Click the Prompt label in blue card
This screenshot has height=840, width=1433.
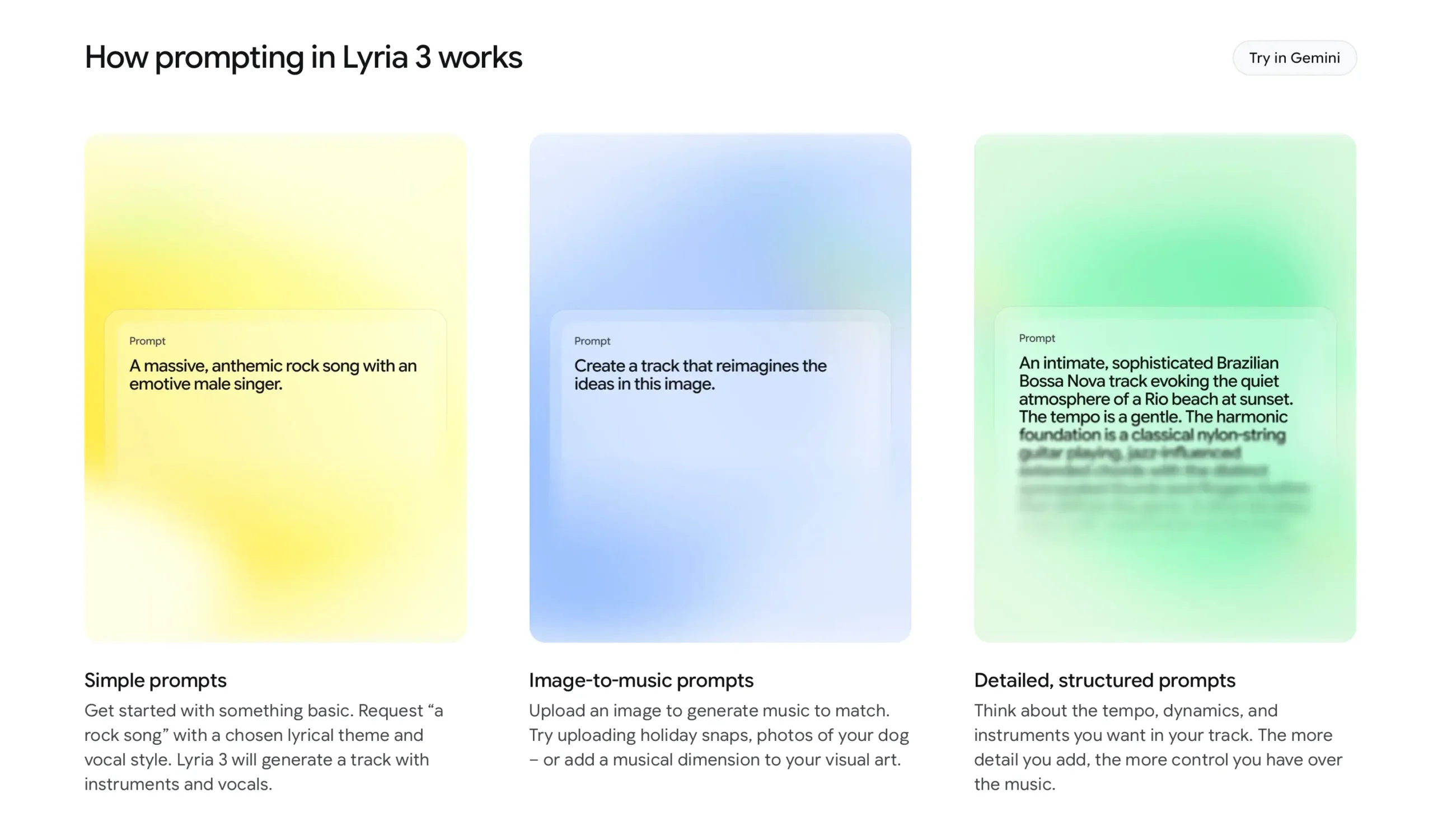pyautogui.click(x=592, y=341)
